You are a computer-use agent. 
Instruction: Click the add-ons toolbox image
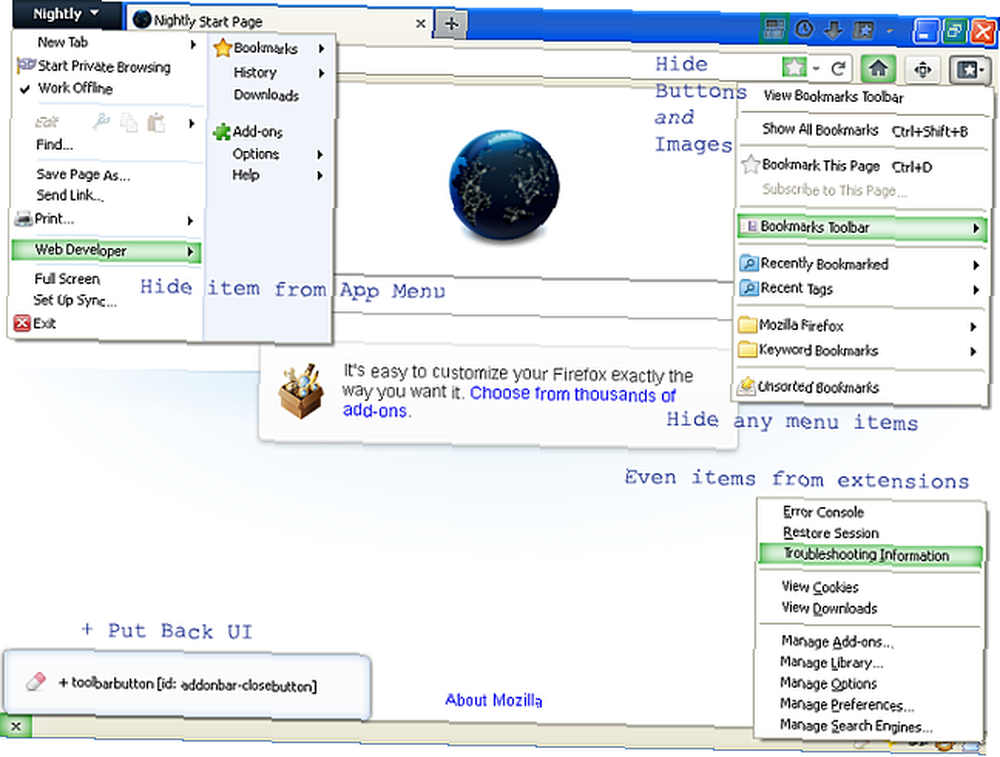click(x=301, y=390)
